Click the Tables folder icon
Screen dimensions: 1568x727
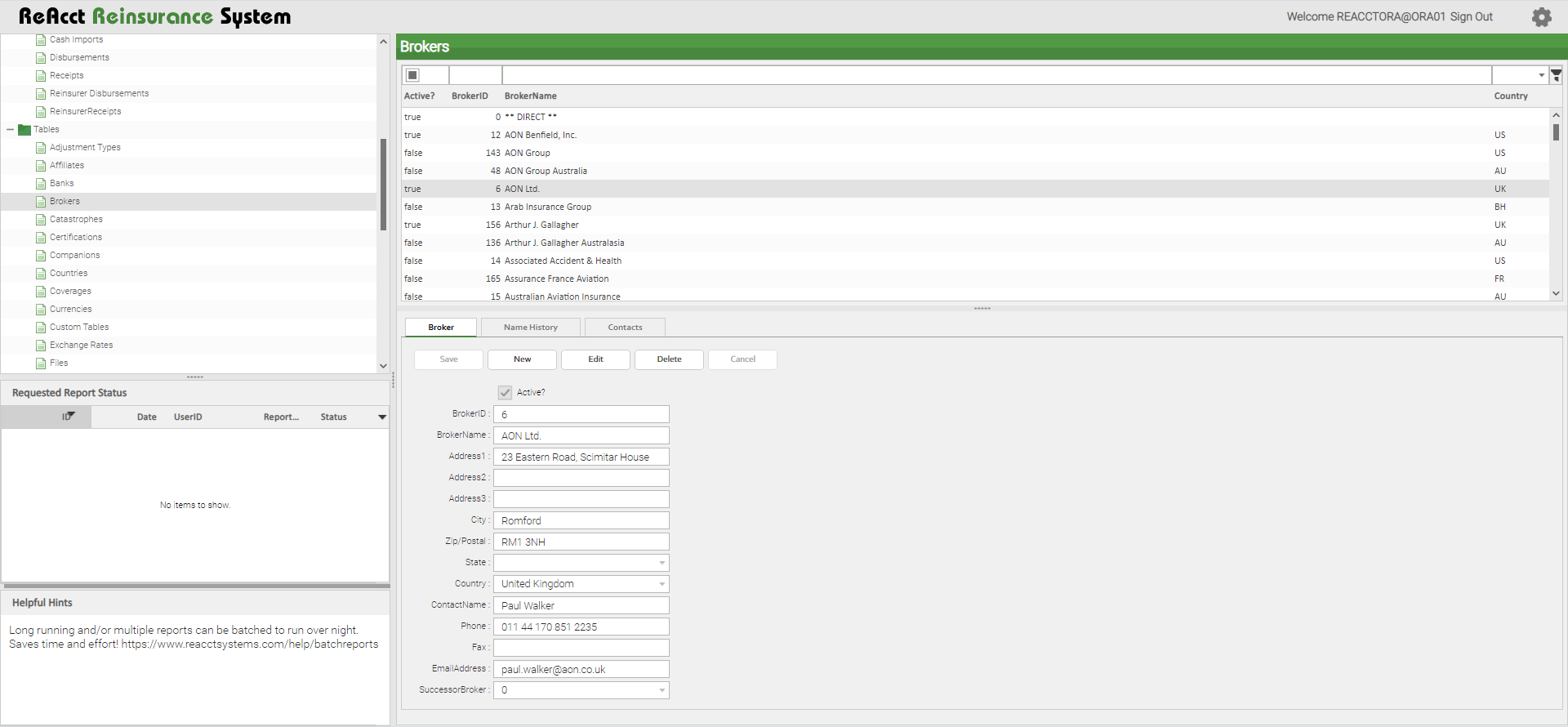click(x=24, y=130)
